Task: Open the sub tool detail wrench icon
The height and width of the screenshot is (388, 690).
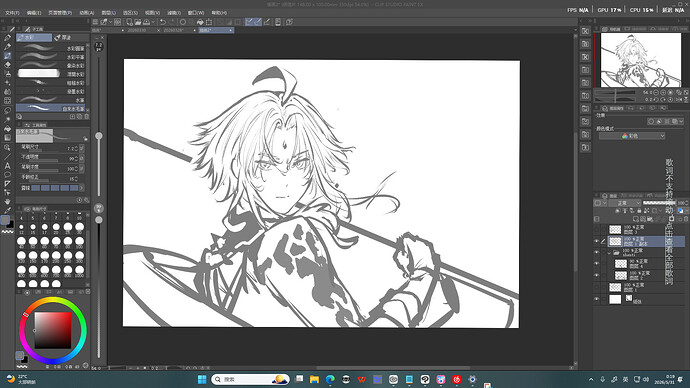Action: coord(86,200)
